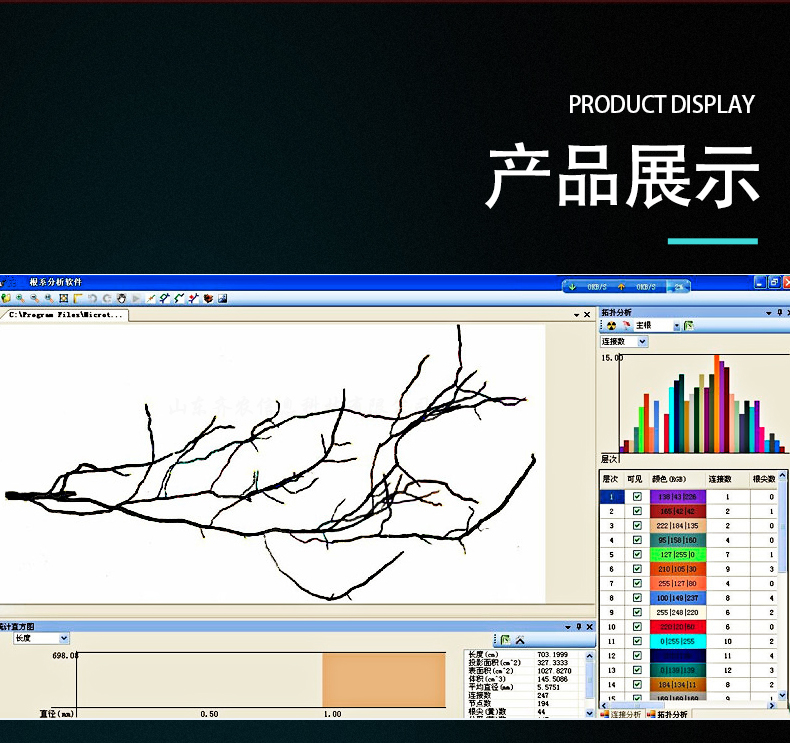Click the fit-to-window icon in toolbar
The height and width of the screenshot is (743, 790).
point(63,298)
